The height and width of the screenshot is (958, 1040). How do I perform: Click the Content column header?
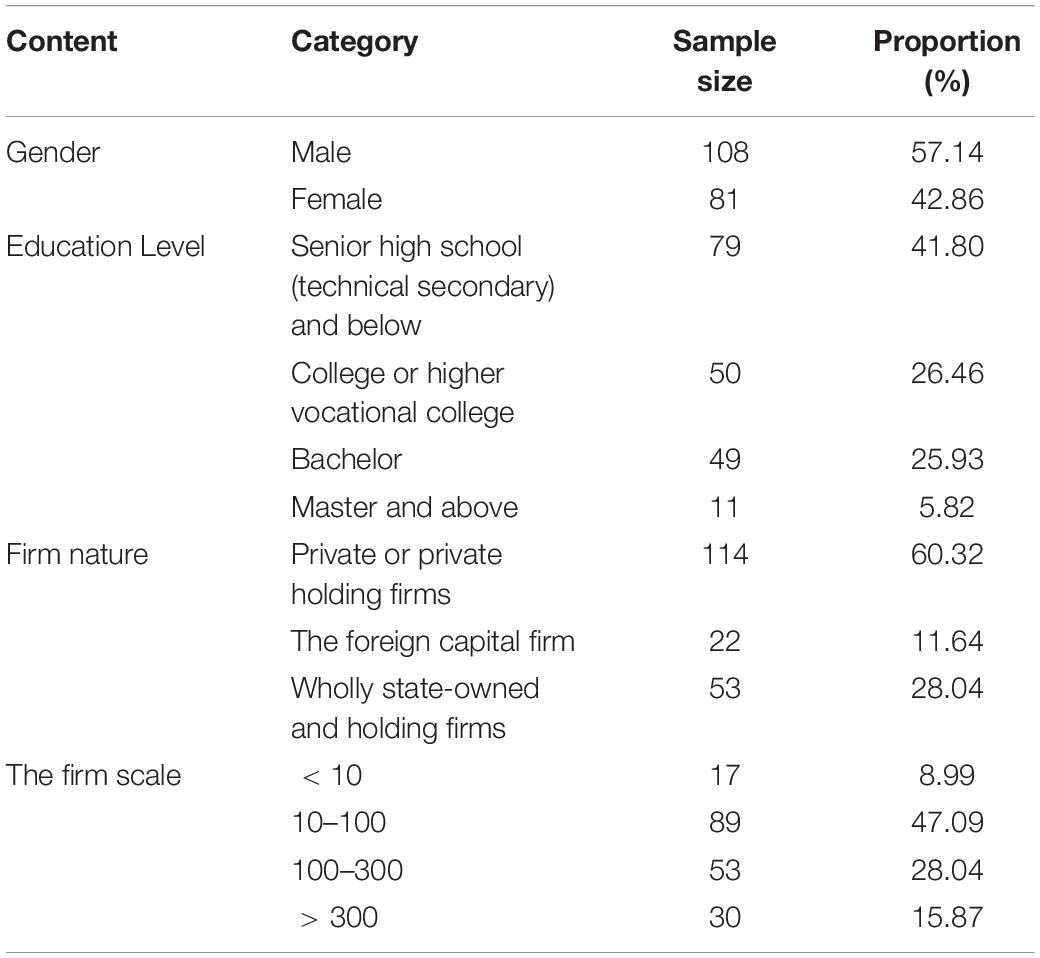point(62,41)
